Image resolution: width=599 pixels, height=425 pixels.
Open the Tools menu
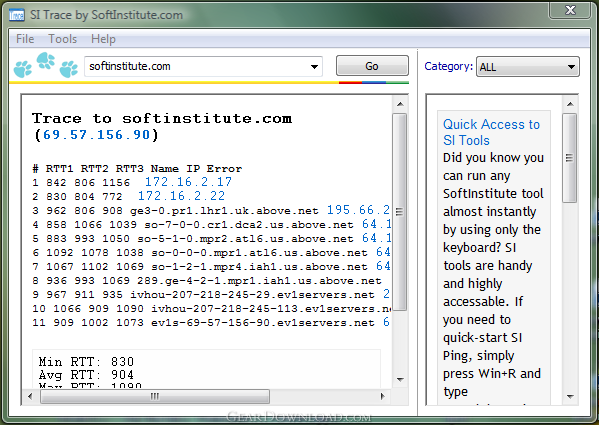(63, 39)
